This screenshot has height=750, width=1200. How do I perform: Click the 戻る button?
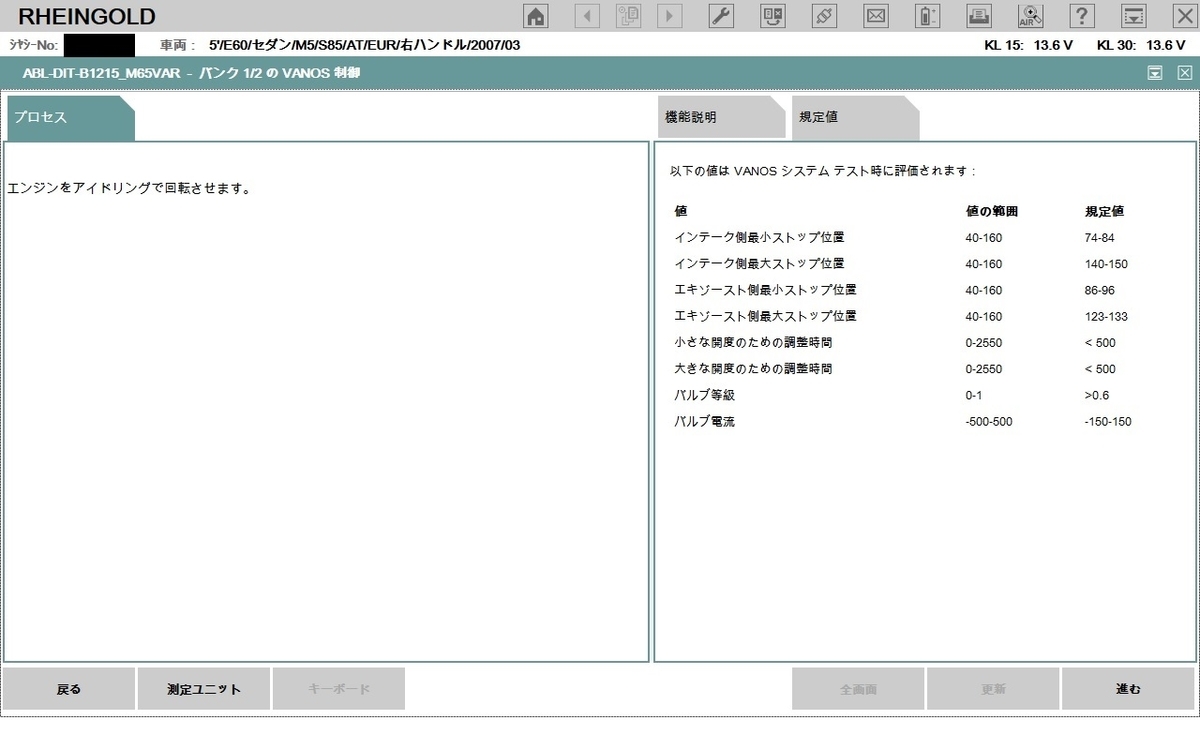point(69,689)
